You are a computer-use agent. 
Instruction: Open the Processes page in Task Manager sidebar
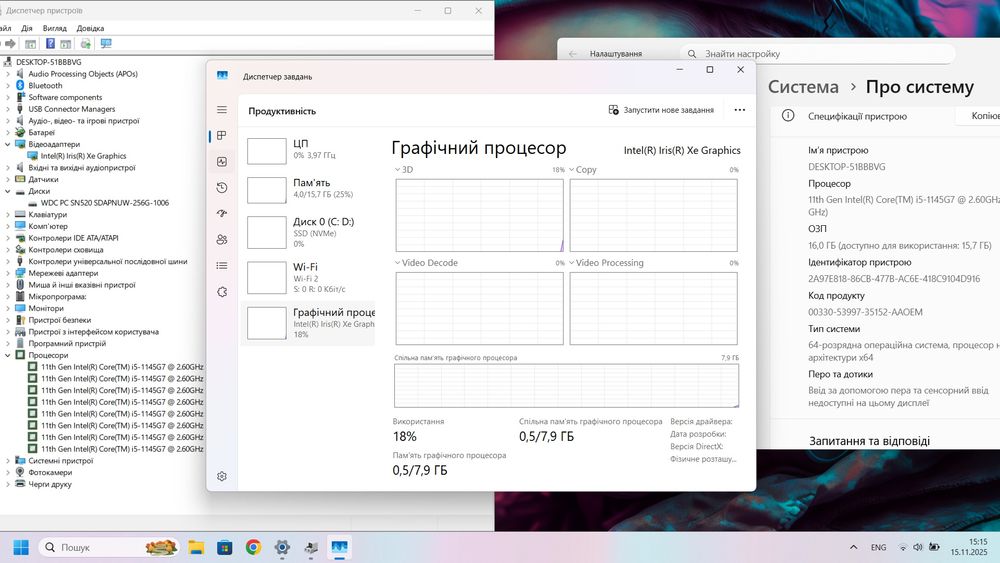tap(222, 136)
